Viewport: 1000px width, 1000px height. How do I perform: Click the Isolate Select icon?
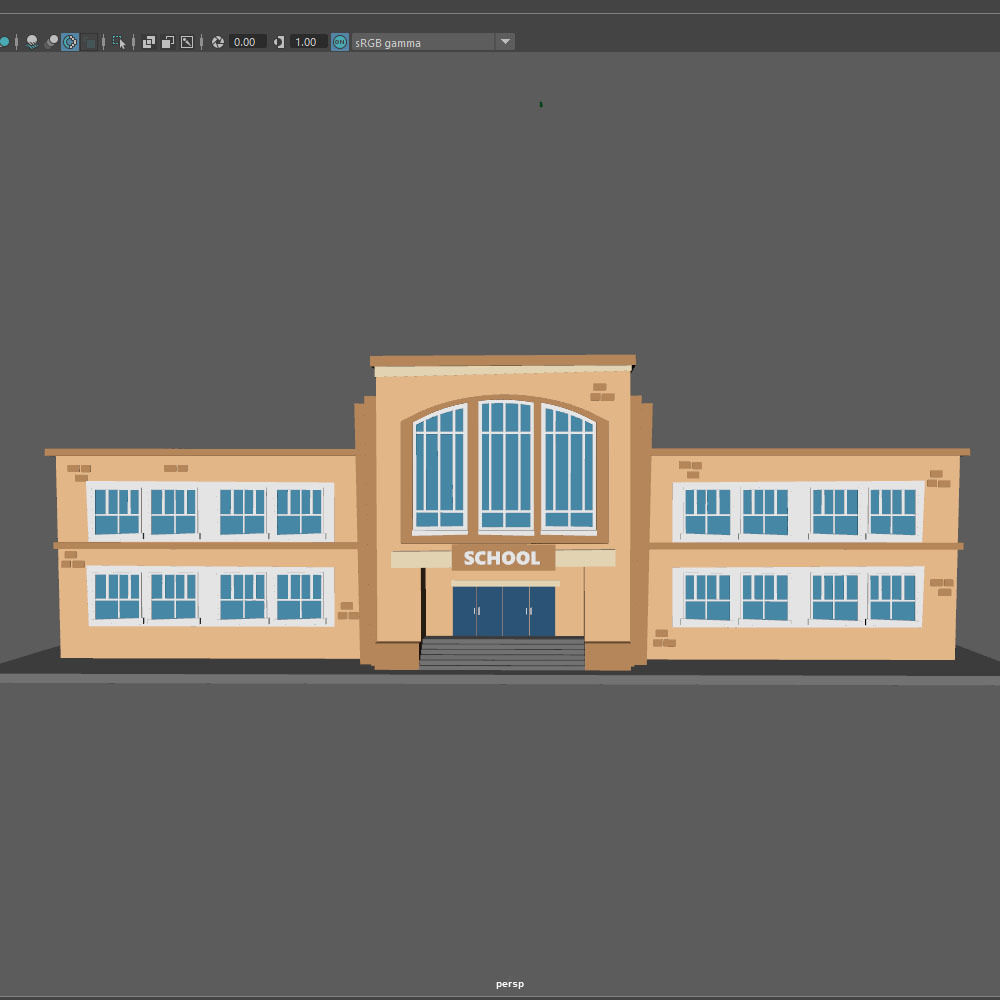(x=119, y=42)
